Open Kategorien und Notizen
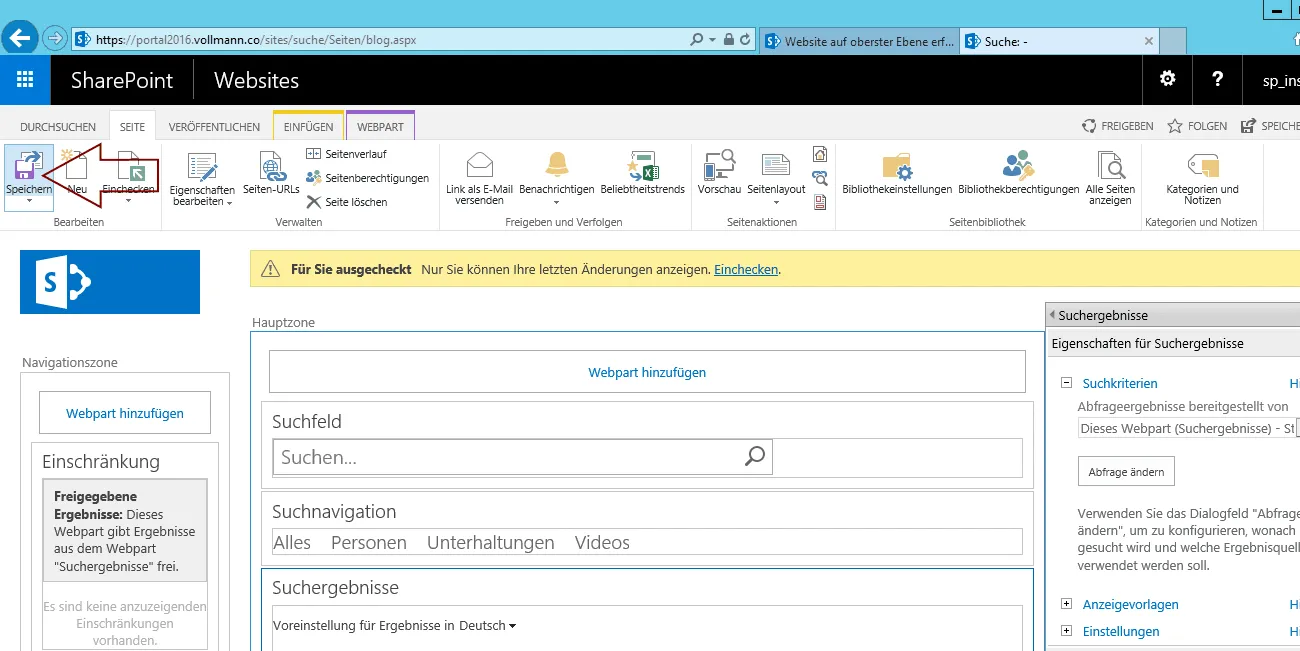 click(x=1202, y=179)
